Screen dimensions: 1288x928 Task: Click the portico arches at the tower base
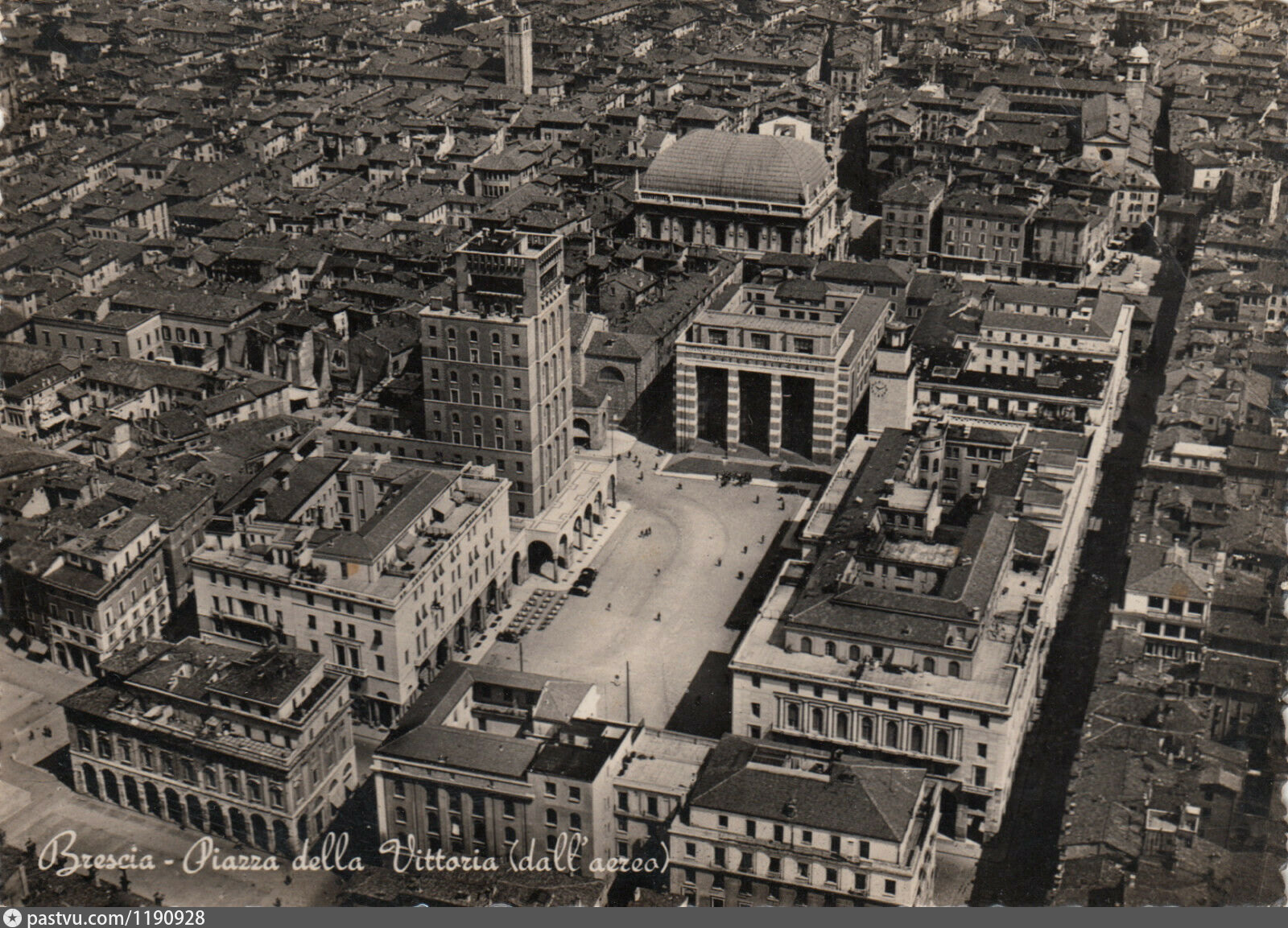pos(563,539)
